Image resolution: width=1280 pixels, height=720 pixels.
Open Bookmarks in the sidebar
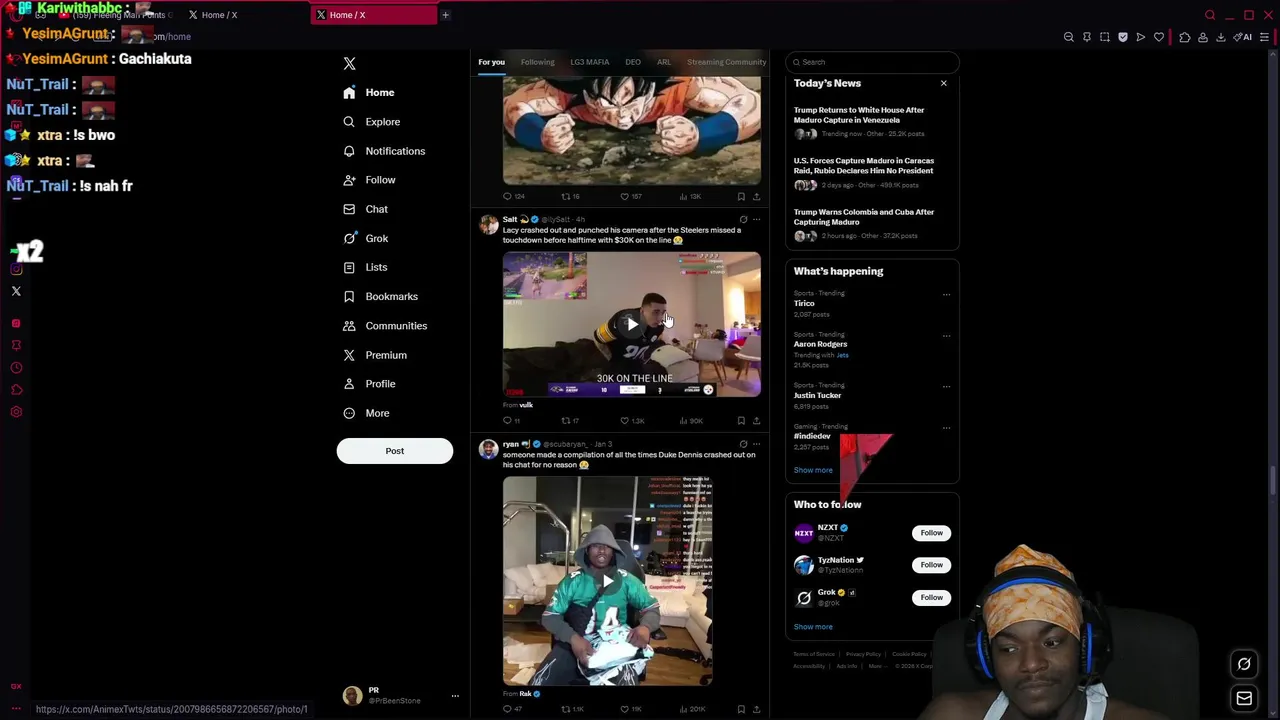coord(380,296)
